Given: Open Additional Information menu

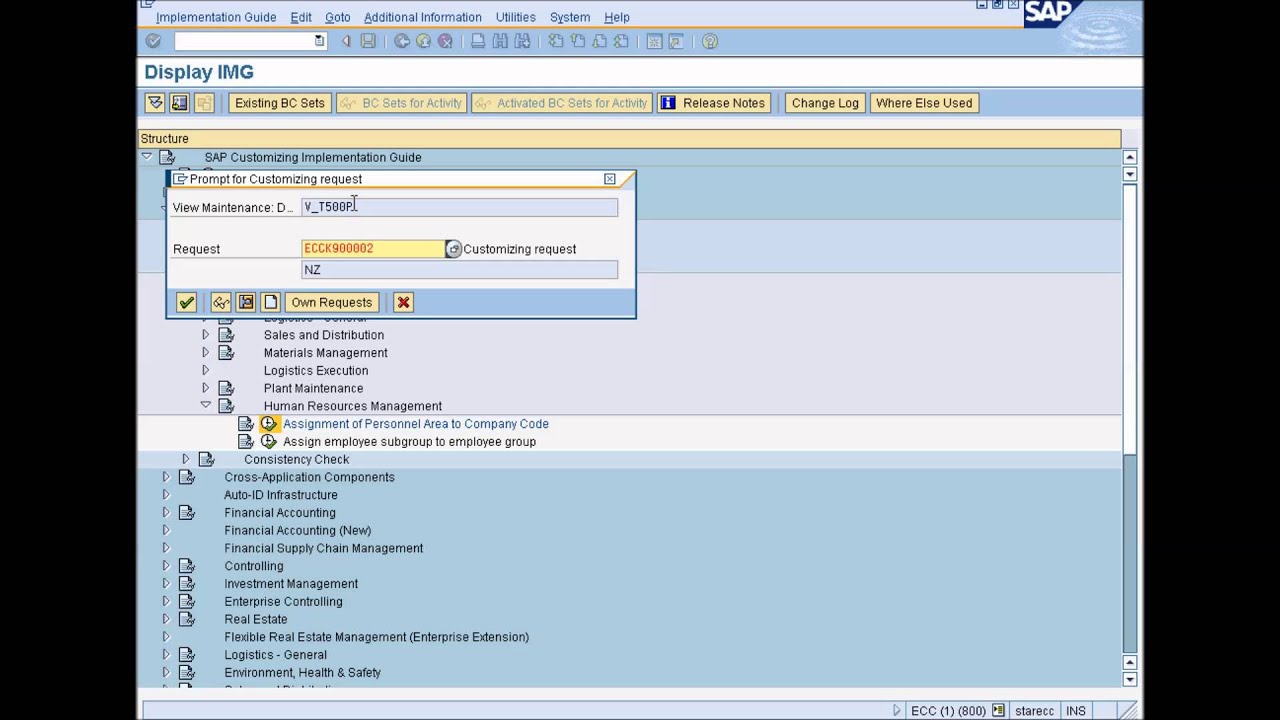Looking at the screenshot, I should coord(423,17).
